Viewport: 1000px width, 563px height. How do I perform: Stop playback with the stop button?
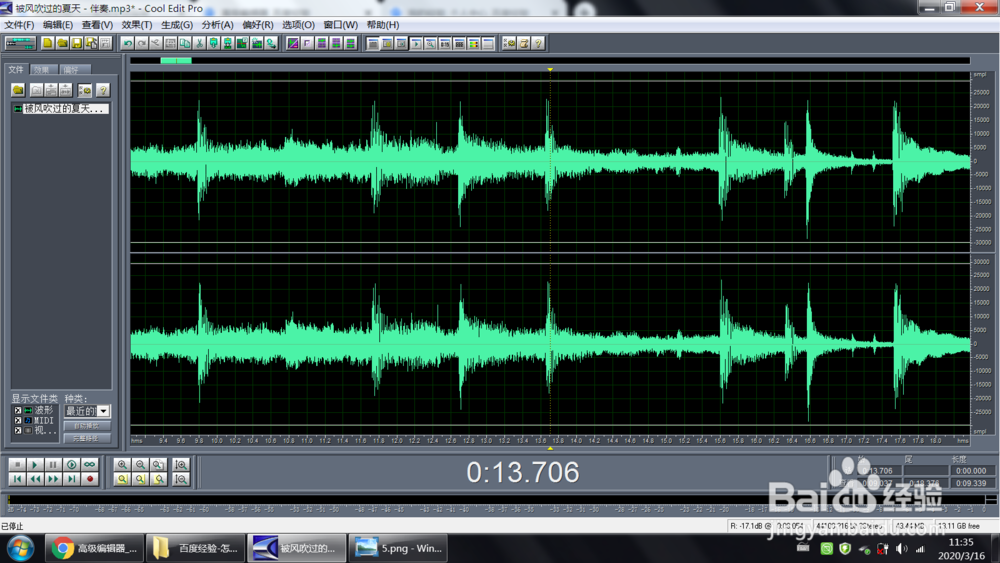(x=17, y=465)
